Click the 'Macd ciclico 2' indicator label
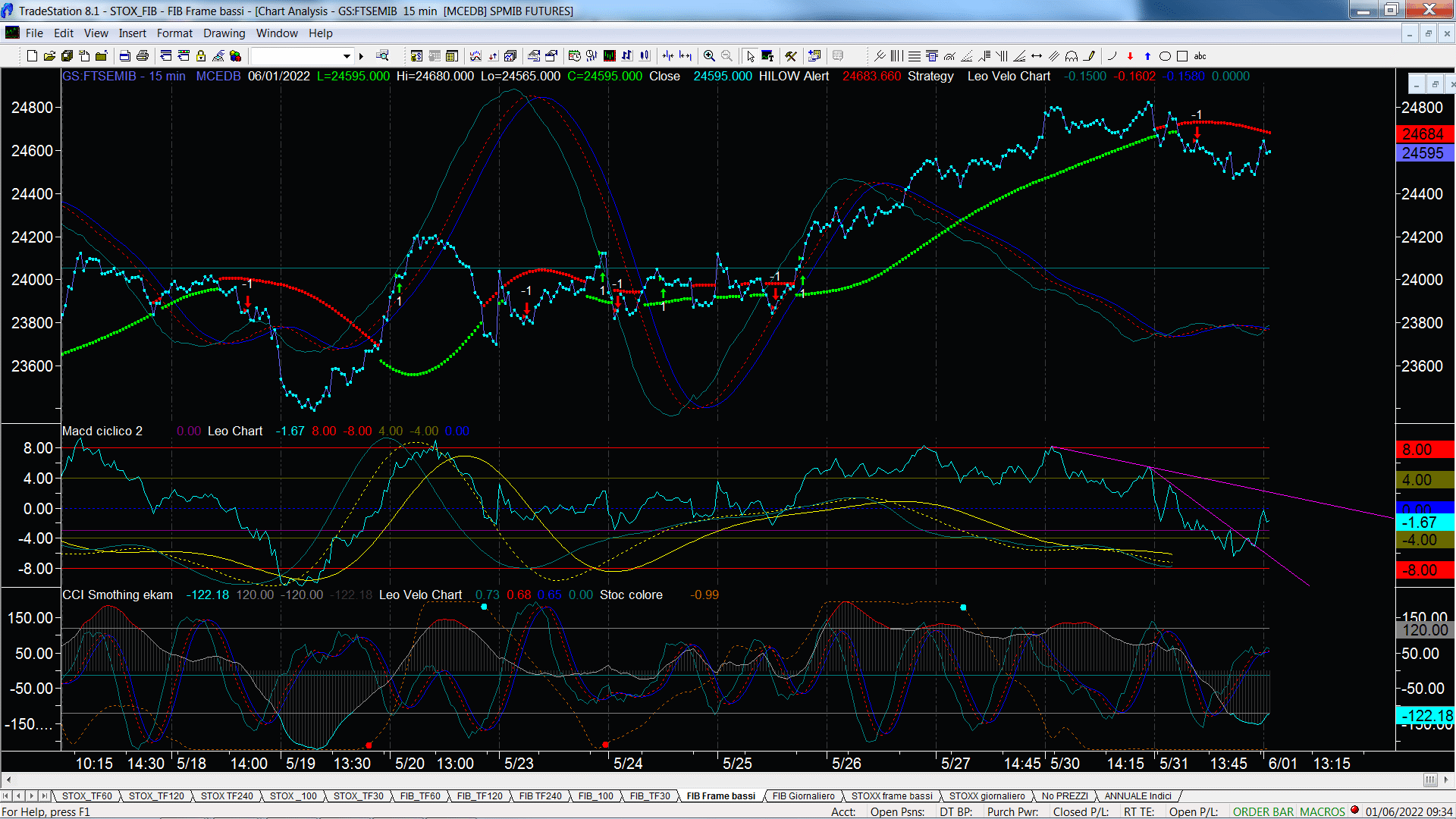This screenshot has width=1456, height=819. point(102,431)
